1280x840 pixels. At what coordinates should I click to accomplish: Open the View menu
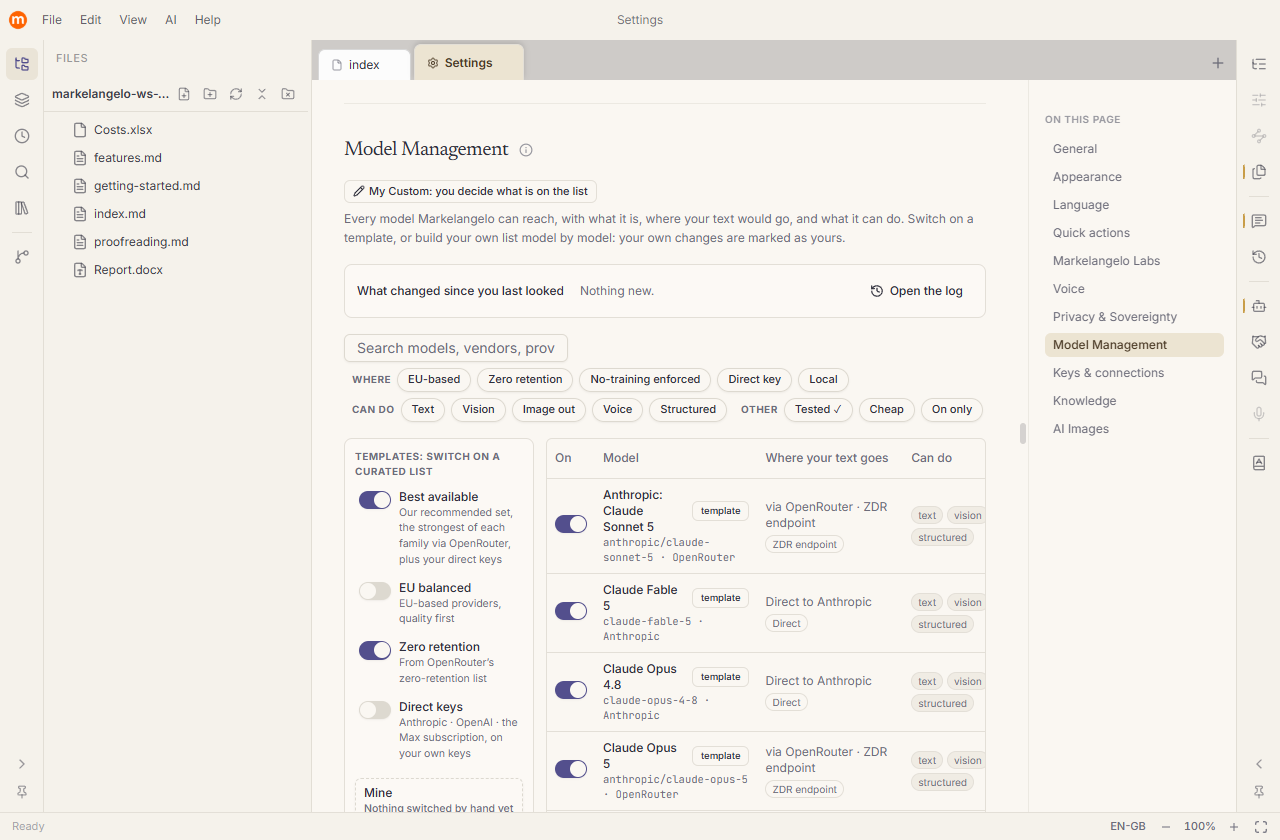coord(133,20)
